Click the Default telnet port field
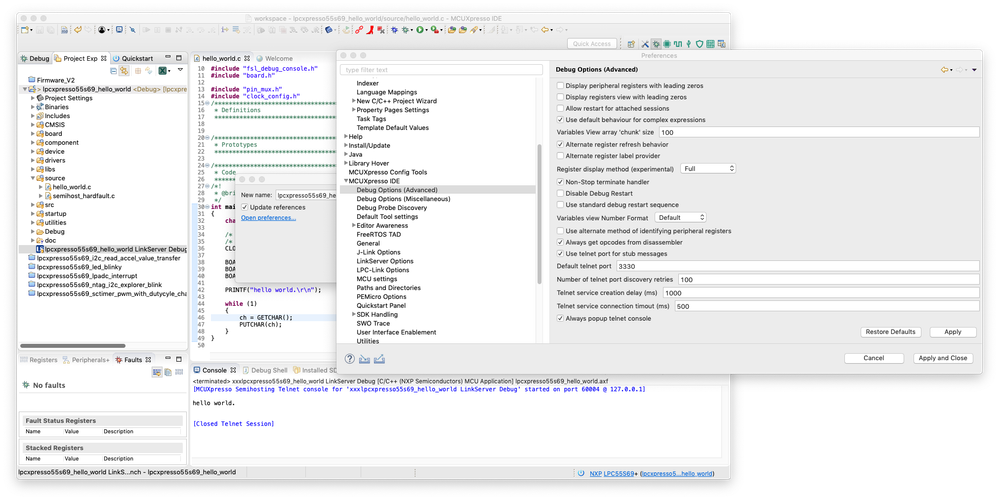This screenshot has height=500, width=999. 796,266
